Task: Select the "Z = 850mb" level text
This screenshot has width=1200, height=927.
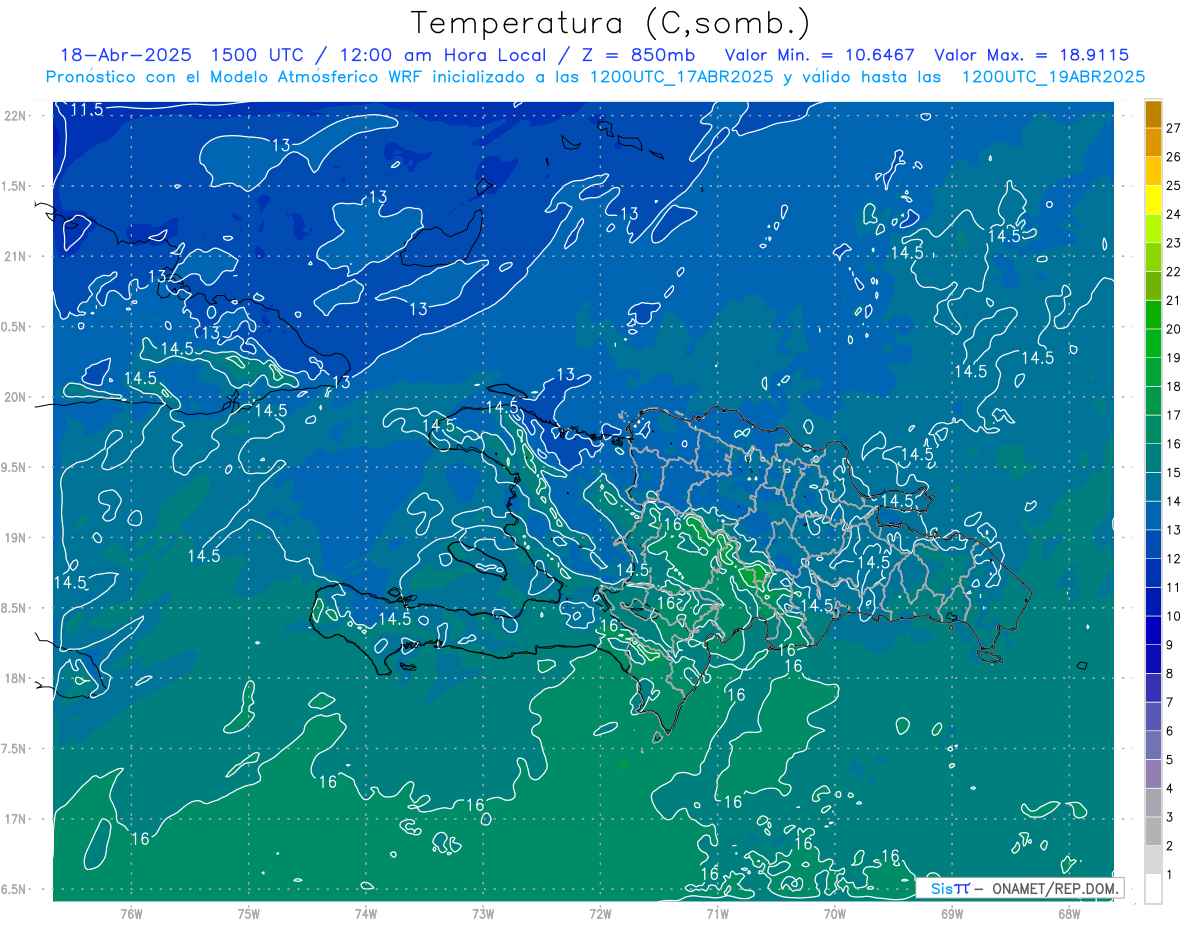Action: click(633, 55)
